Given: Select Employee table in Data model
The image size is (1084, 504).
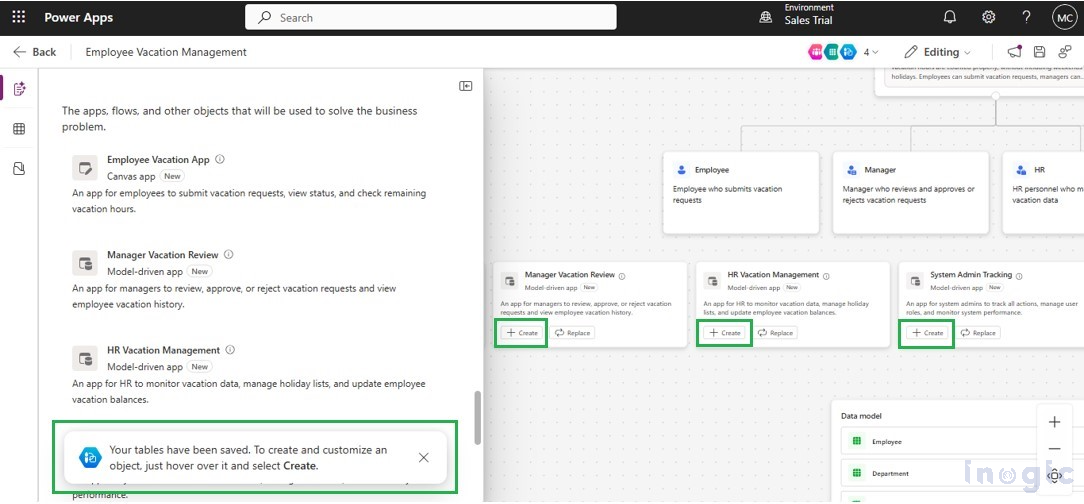Looking at the screenshot, I should (x=962, y=441).
